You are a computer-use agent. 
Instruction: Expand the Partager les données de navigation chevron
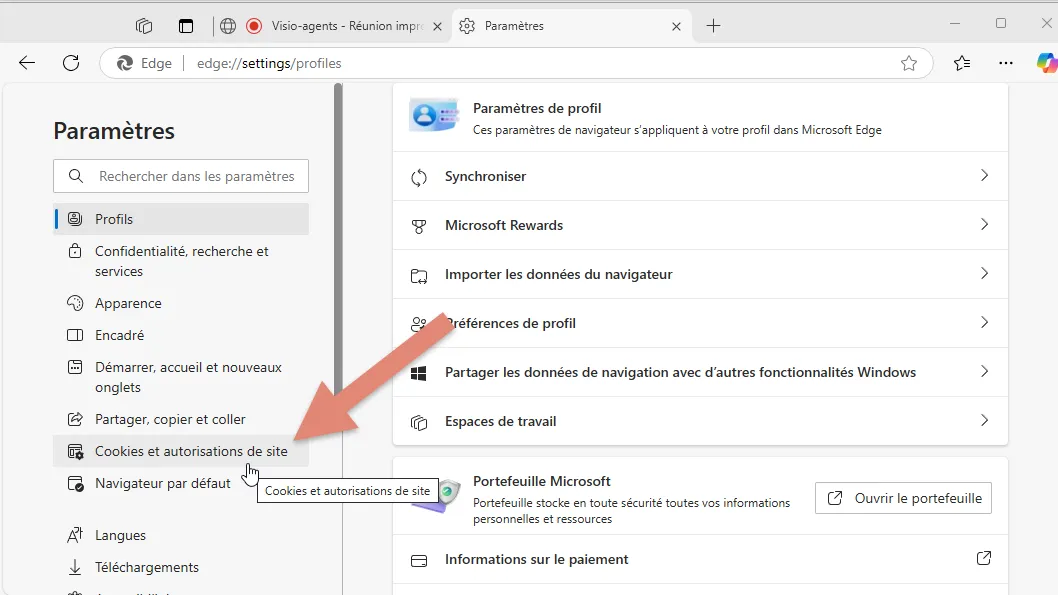984,372
